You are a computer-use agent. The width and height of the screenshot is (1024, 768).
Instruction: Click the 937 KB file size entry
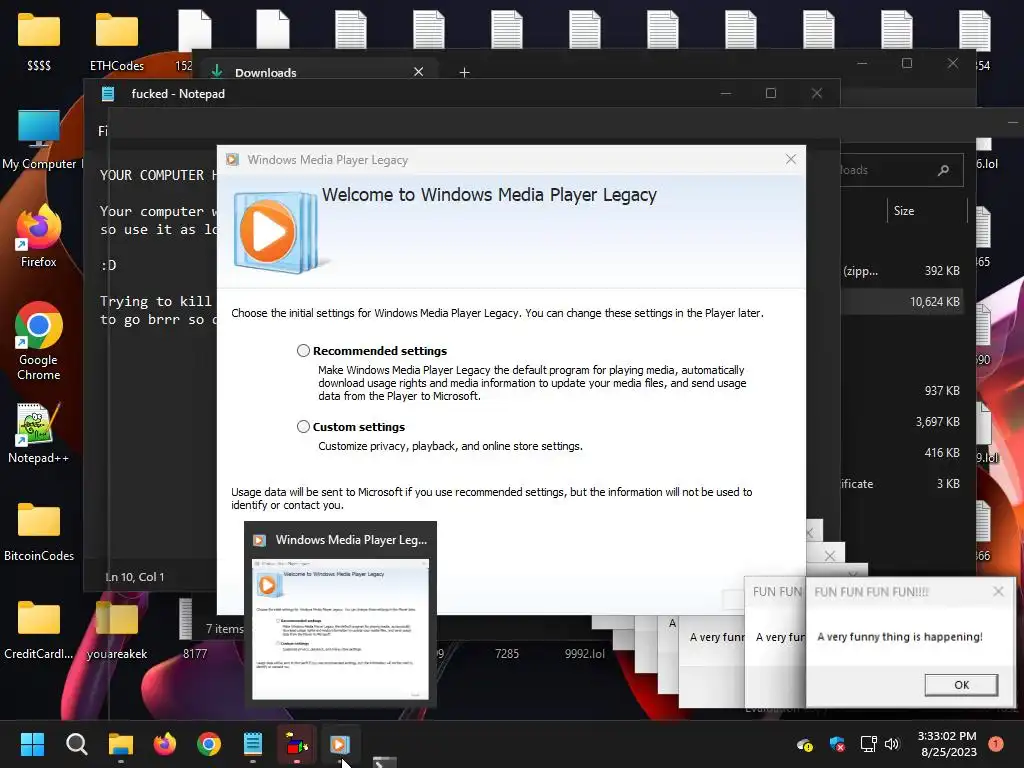point(942,391)
